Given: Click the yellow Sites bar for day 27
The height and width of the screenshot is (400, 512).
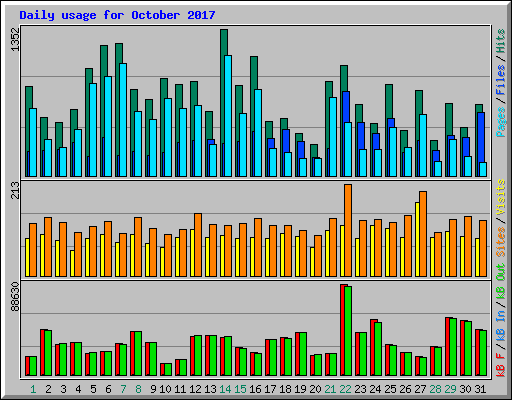Looking at the screenshot, I should 417,239.
